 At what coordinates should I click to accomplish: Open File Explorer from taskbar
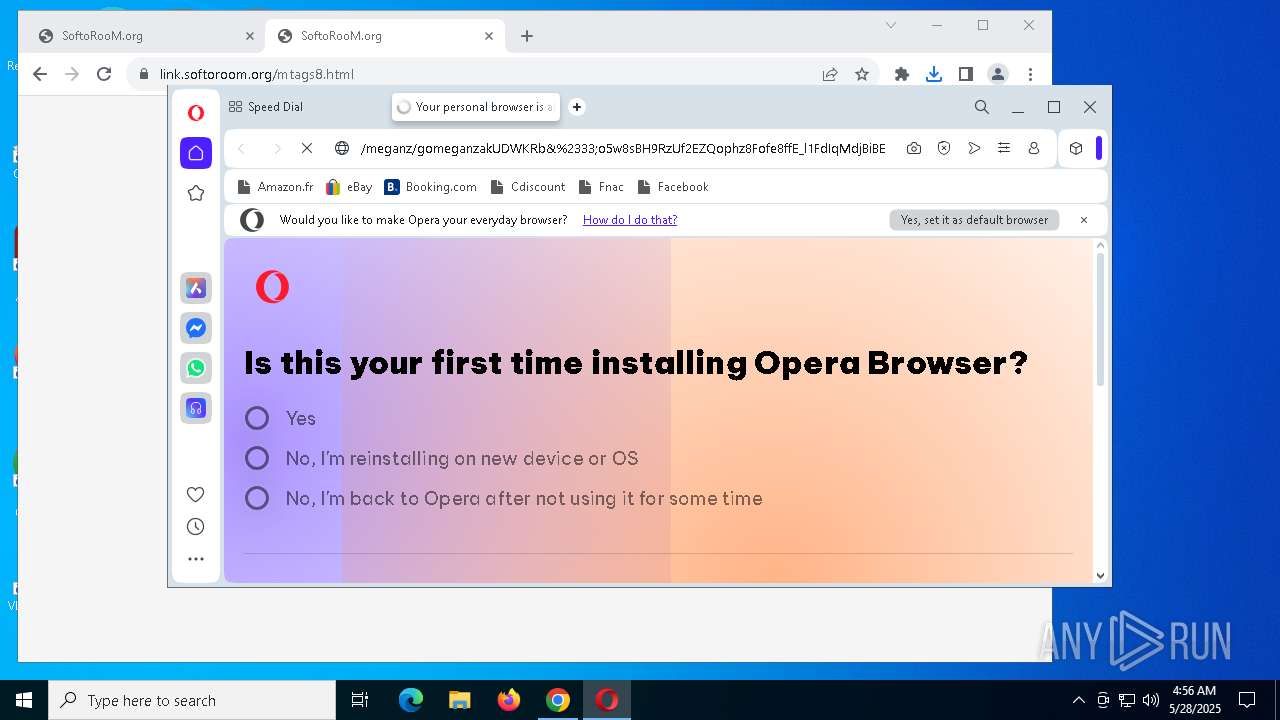coord(460,700)
